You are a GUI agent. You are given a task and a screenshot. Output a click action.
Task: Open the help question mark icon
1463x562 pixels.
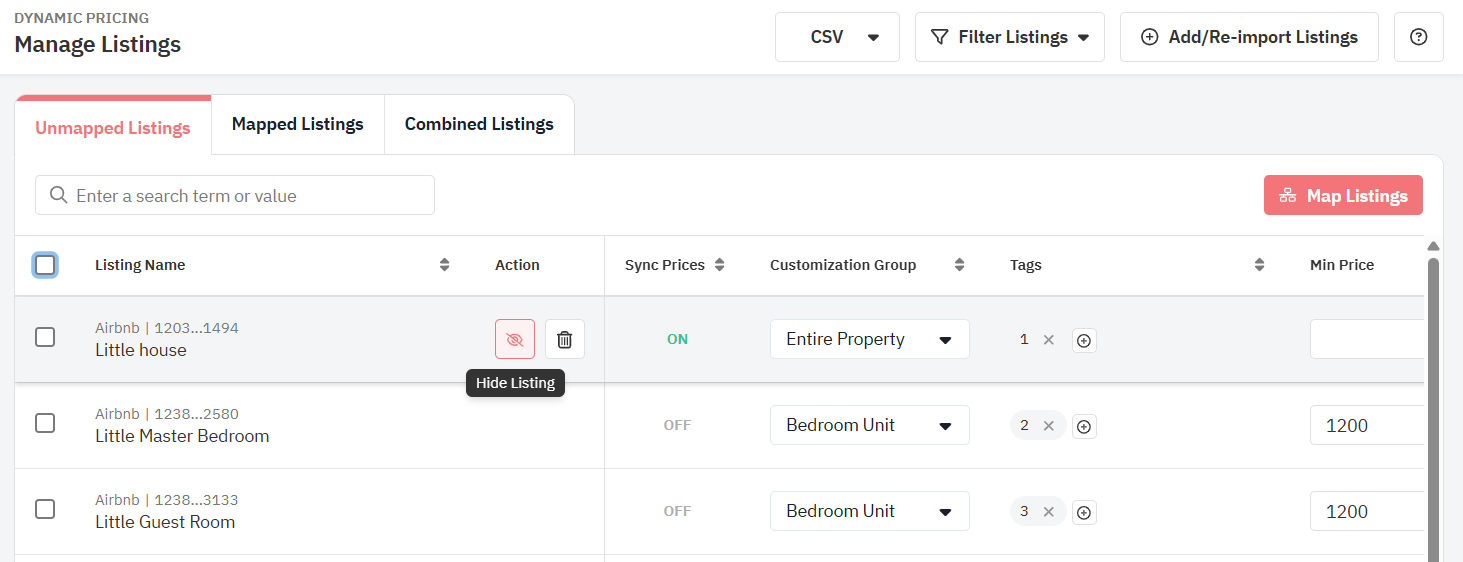(1418, 37)
